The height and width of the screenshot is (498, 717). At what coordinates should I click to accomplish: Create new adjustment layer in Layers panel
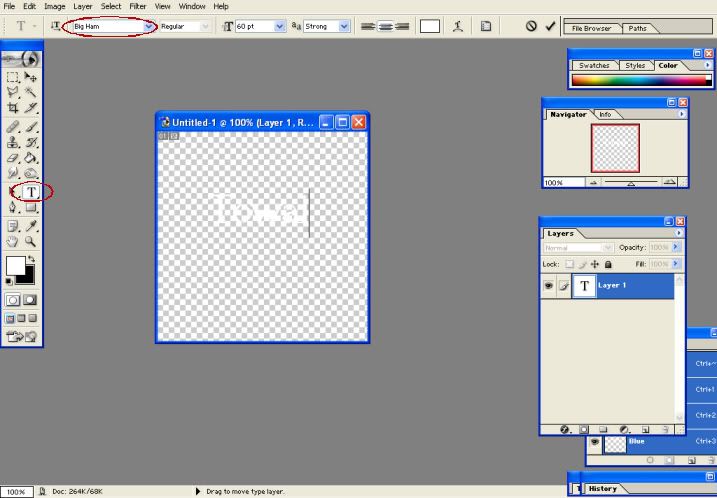624,429
